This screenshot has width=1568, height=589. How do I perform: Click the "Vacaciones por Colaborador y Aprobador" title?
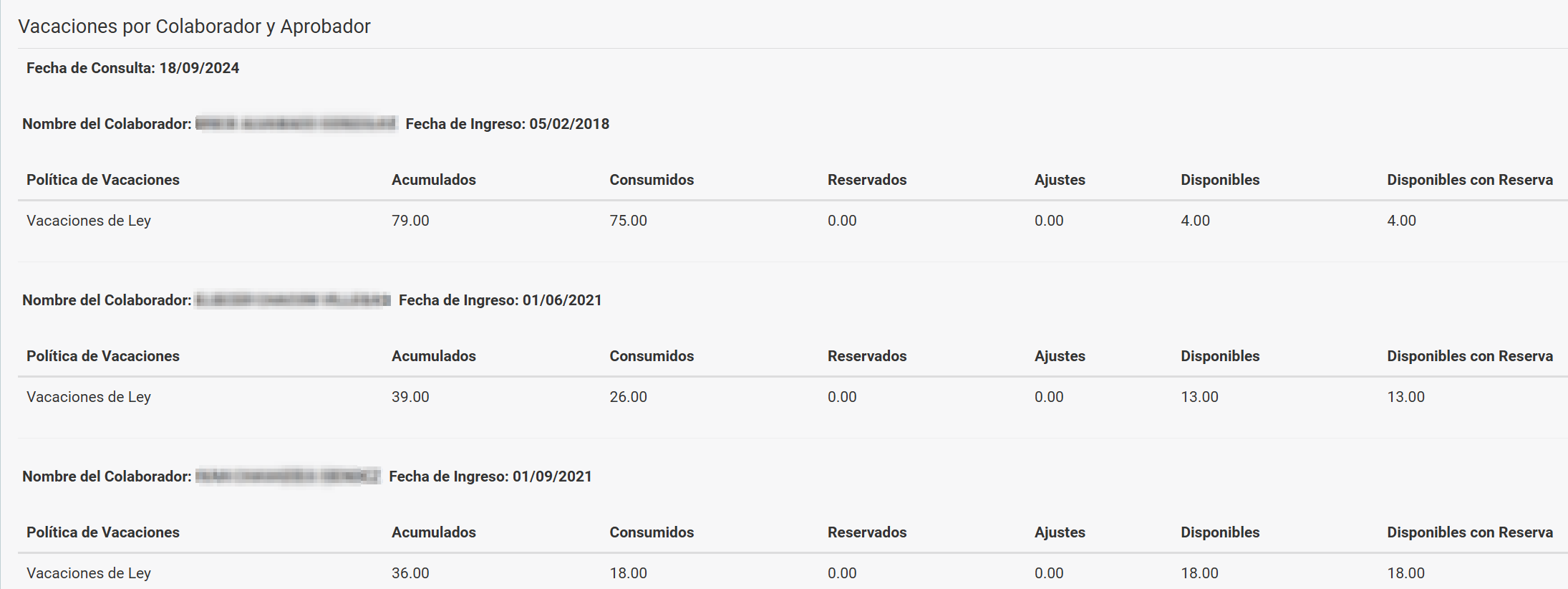pyautogui.click(x=194, y=27)
